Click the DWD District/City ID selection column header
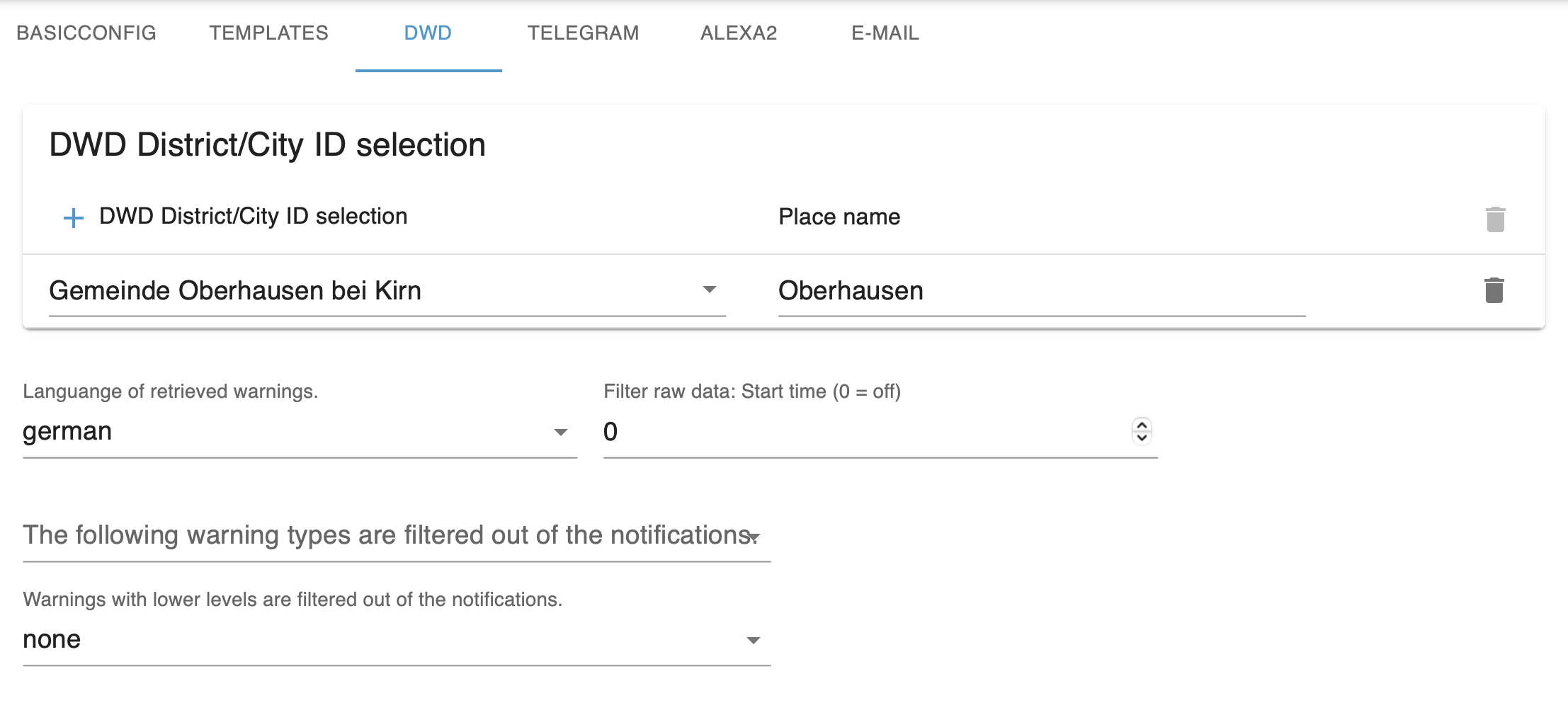1568x715 pixels. 253,216
